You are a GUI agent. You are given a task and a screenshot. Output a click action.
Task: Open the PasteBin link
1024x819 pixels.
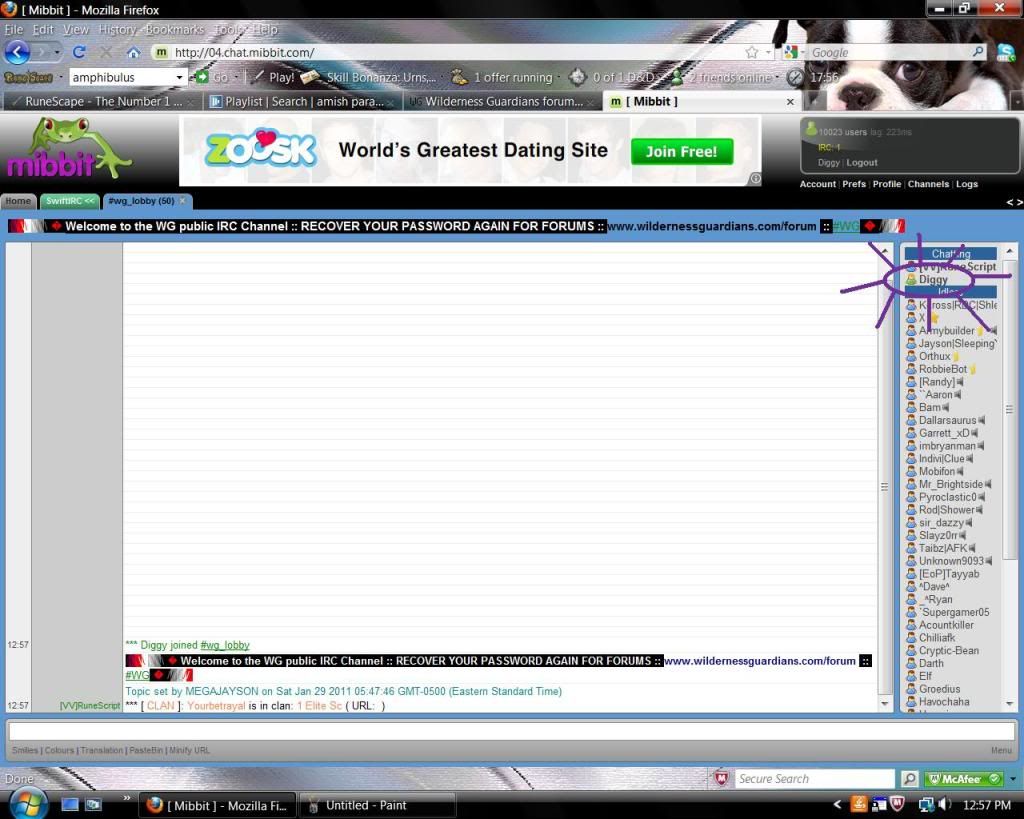[146, 750]
